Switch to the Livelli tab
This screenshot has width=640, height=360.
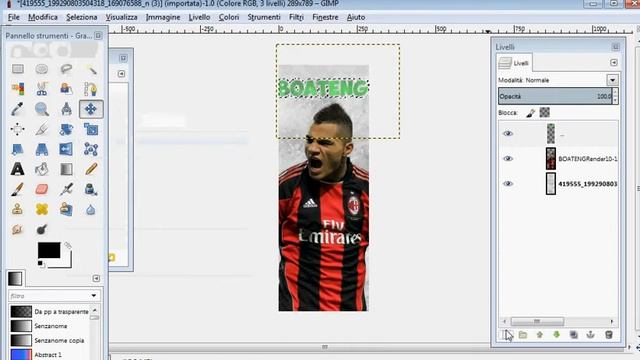pos(514,63)
